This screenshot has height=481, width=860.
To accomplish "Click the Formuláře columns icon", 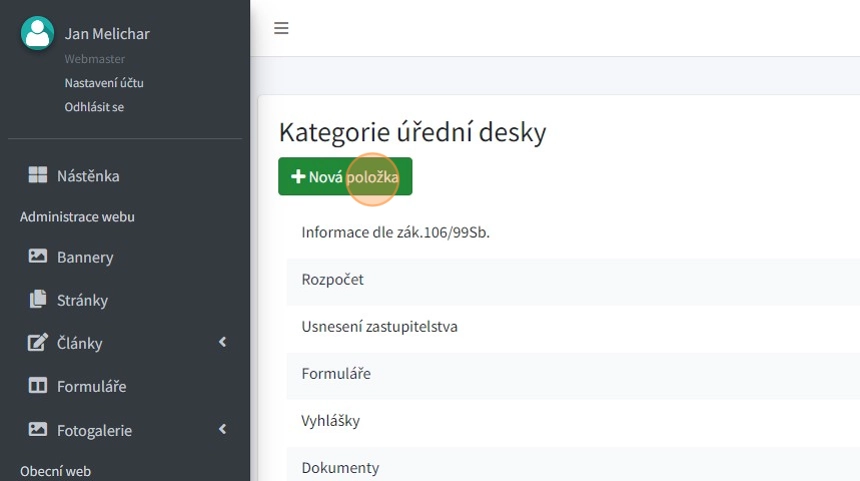I will [38, 386].
